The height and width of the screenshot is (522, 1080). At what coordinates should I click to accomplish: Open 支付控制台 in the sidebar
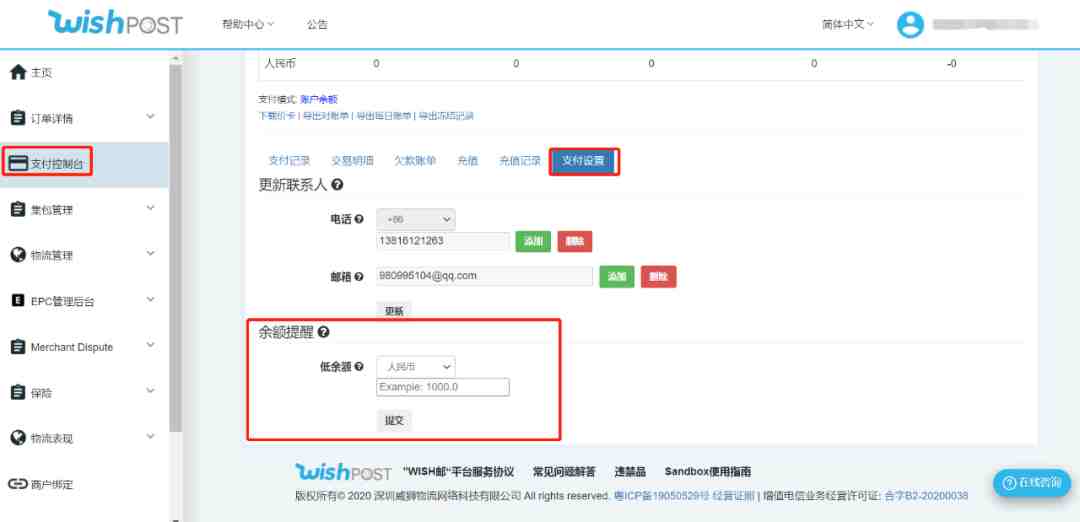pyautogui.click(x=56, y=165)
